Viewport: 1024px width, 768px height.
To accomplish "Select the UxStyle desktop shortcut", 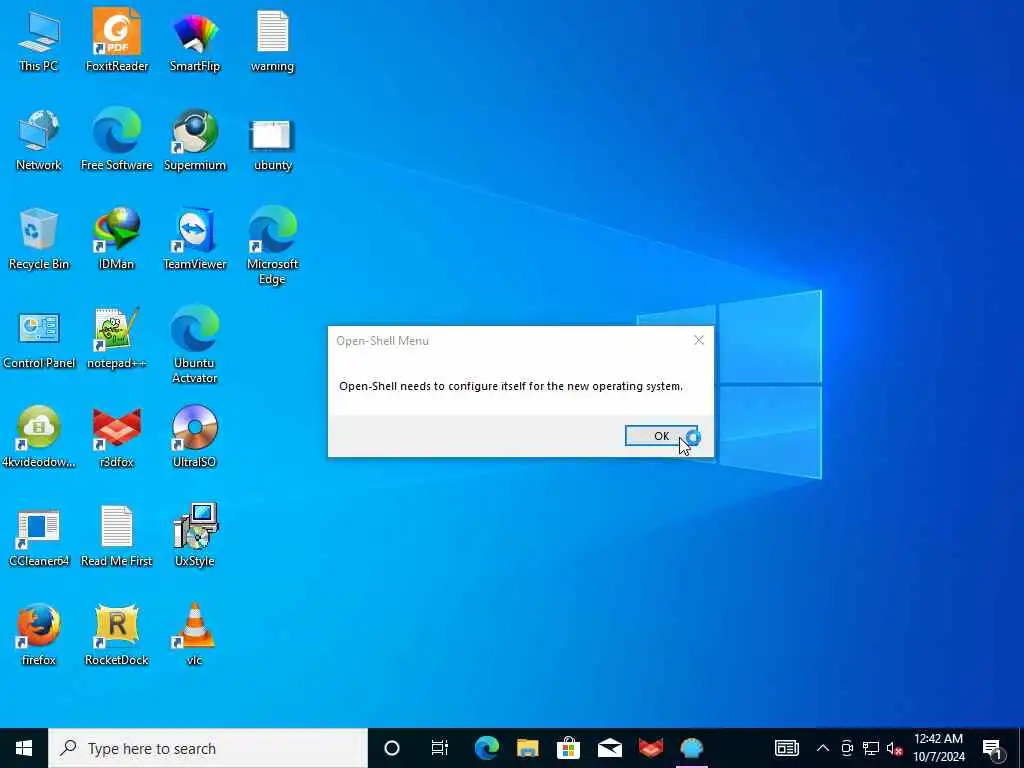I will click(195, 536).
